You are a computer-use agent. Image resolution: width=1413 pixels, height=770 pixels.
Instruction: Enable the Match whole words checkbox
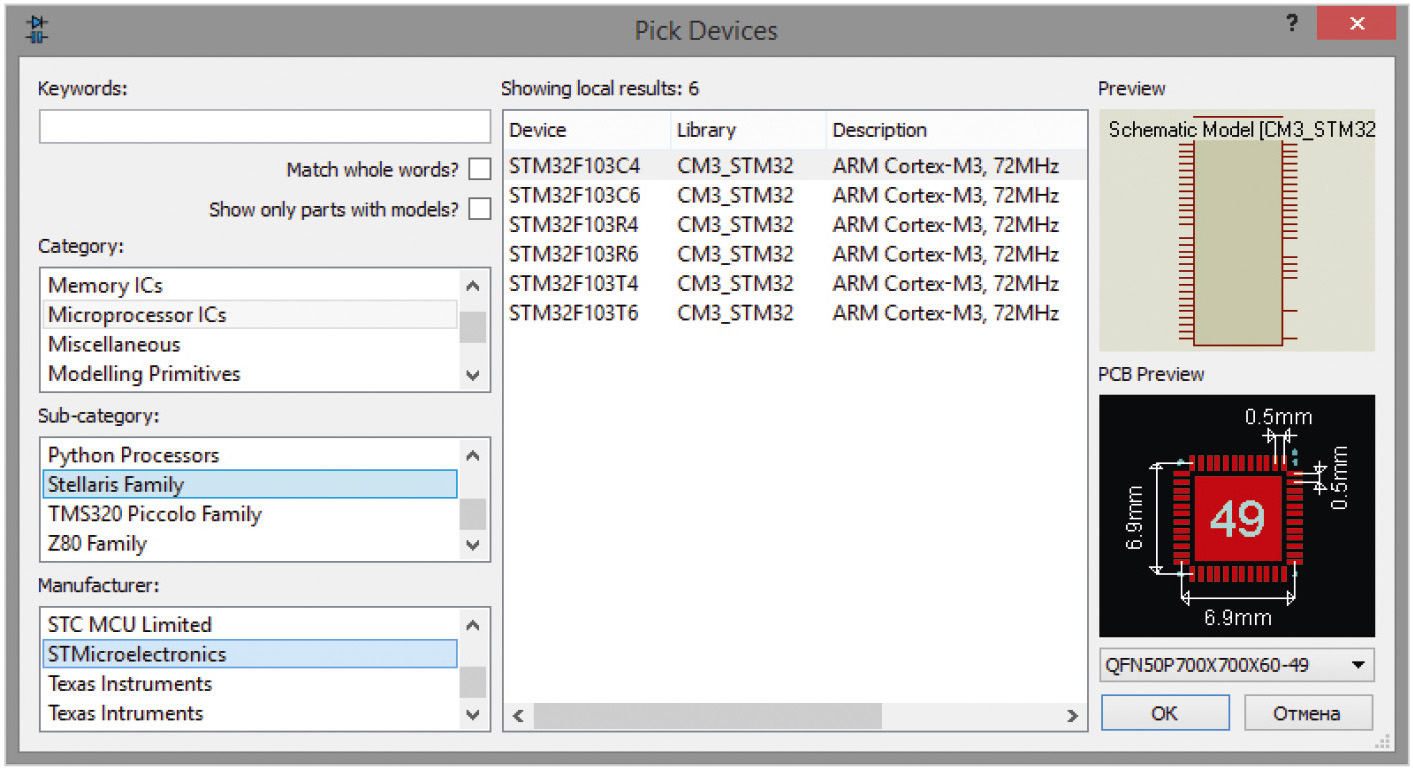pos(480,169)
